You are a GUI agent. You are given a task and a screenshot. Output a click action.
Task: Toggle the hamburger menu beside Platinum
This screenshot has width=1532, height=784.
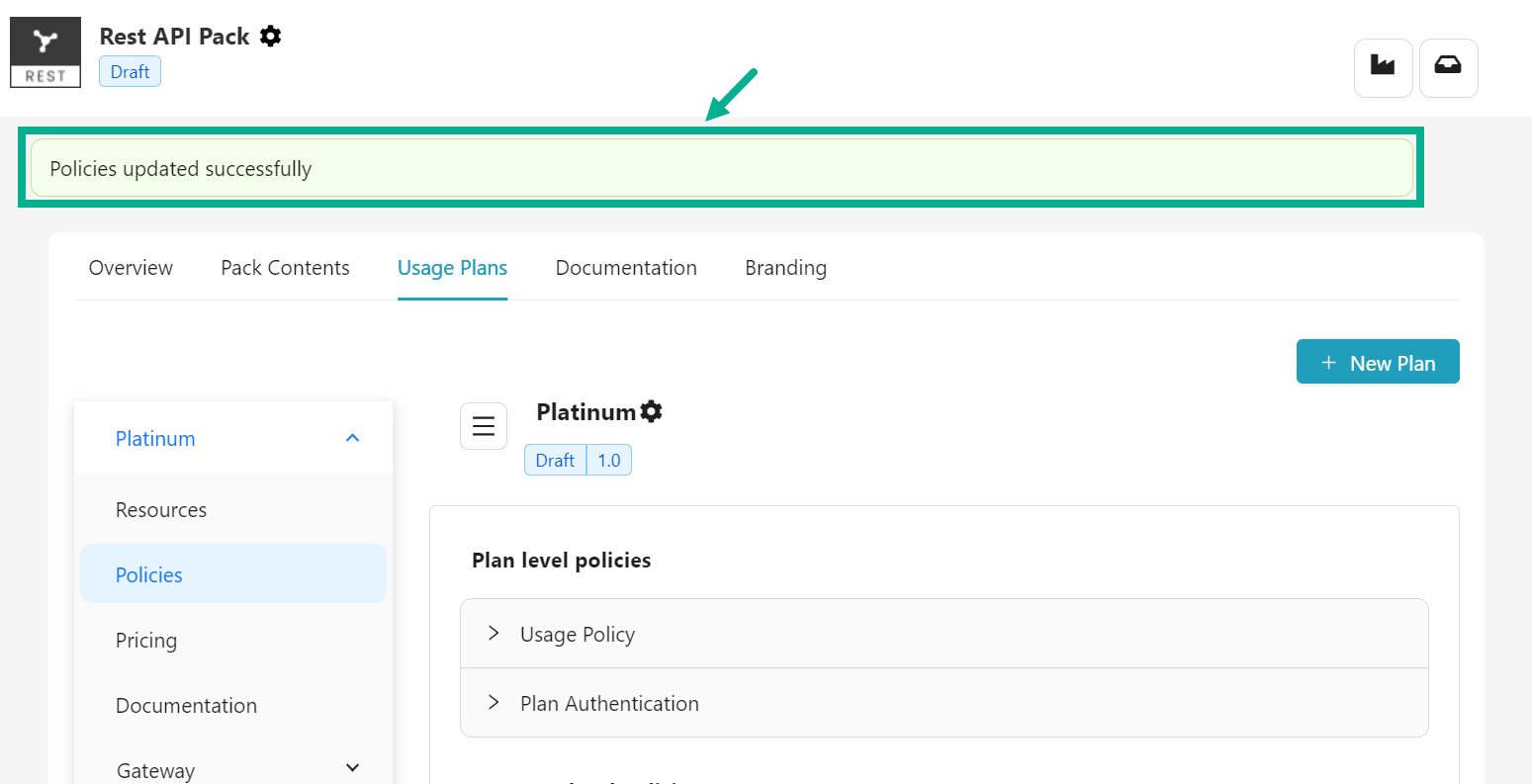click(x=484, y=426)
